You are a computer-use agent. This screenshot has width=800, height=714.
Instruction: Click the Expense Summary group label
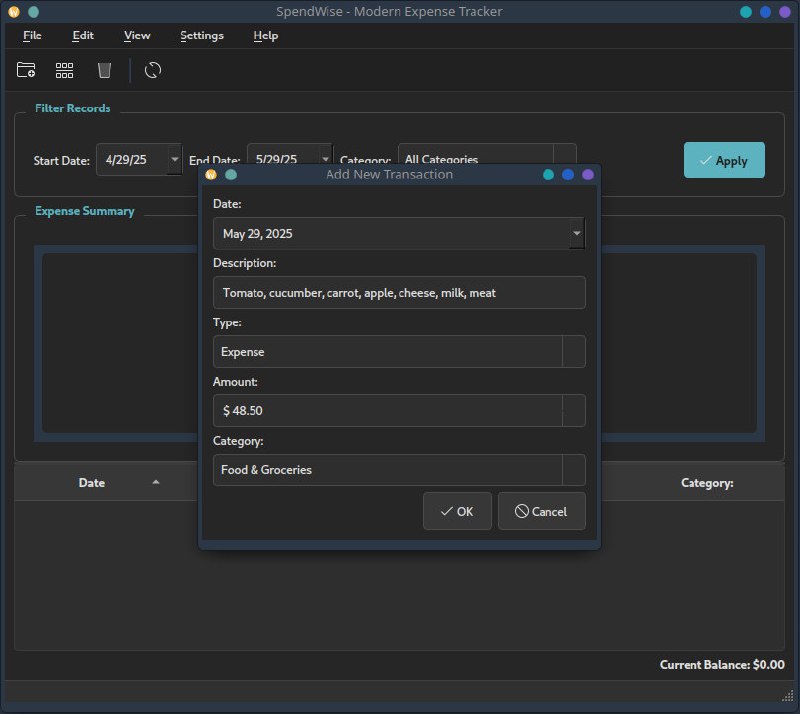(x=85, y=211)
